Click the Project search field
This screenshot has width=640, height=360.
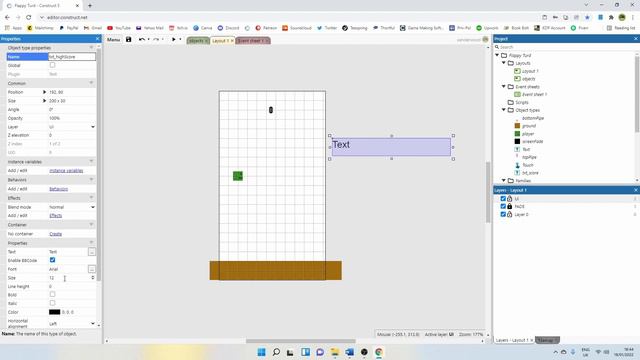pyautogui.click(x=564, y=47)
